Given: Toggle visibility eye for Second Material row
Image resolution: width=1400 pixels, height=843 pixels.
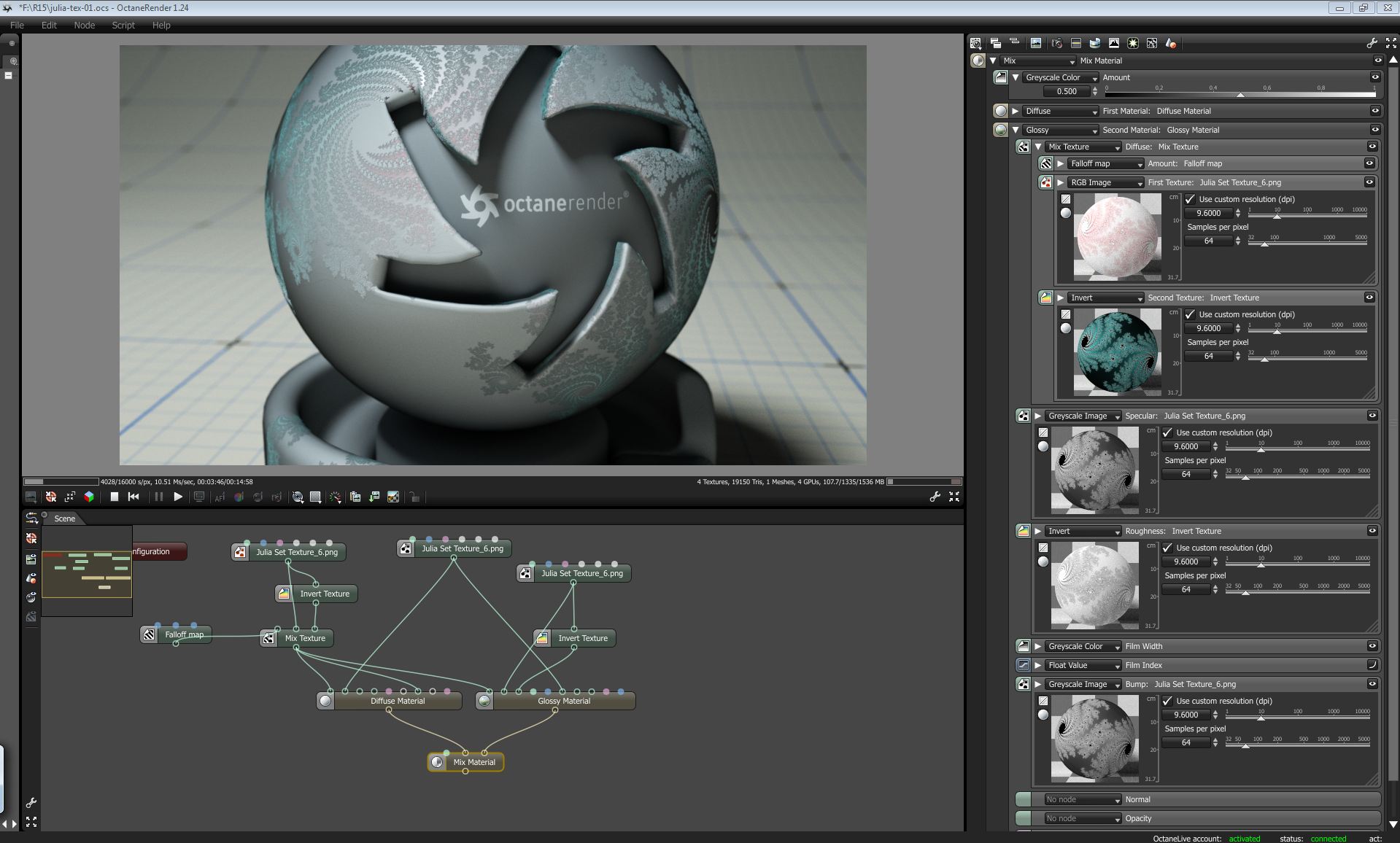Looking at the screenshot, I should [x=1375, y=130].
